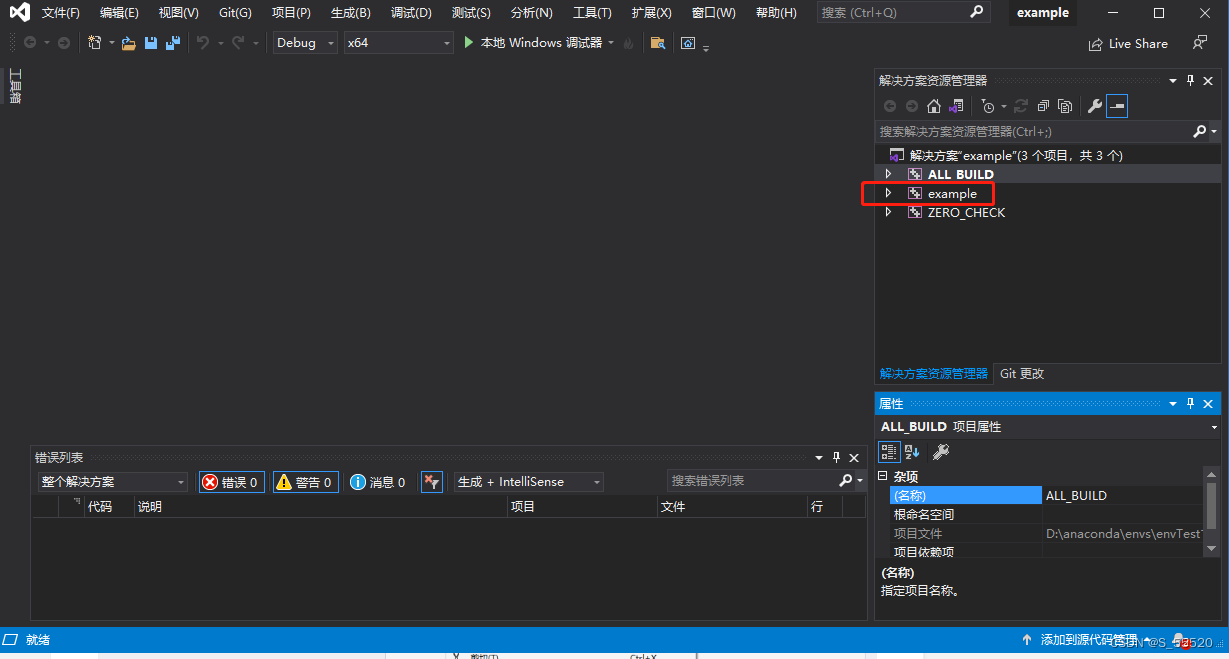The width and height of the screenshot is (1229, 659).
Task: Toggle the 错误 0 errors filter button
Action: coord(231,480)
